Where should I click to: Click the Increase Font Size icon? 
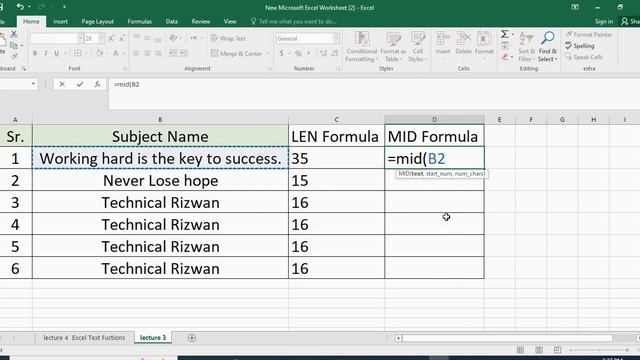pos(111,38)
